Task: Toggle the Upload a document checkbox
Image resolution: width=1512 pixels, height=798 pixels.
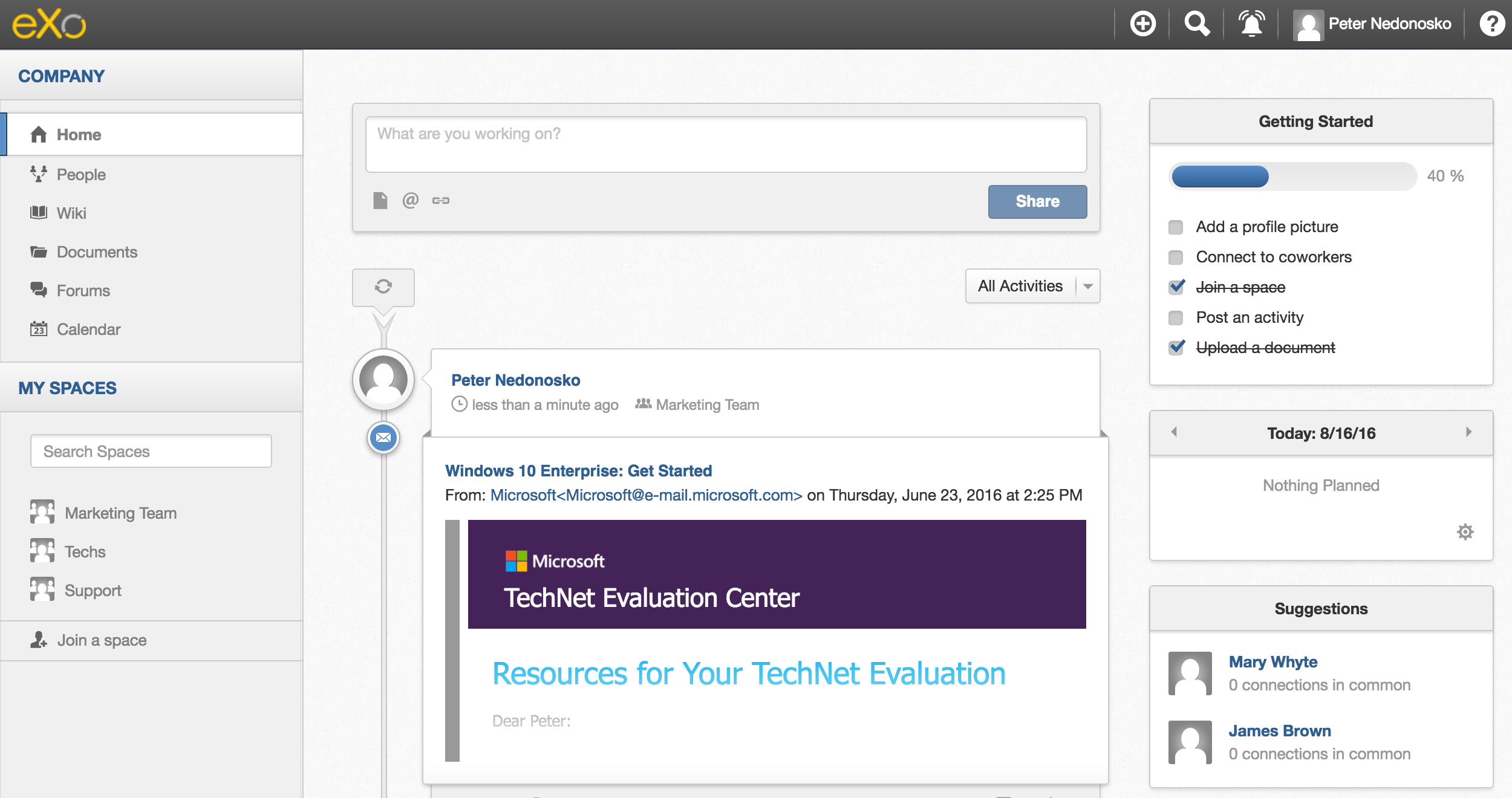Action: (x=1176, y=347)
